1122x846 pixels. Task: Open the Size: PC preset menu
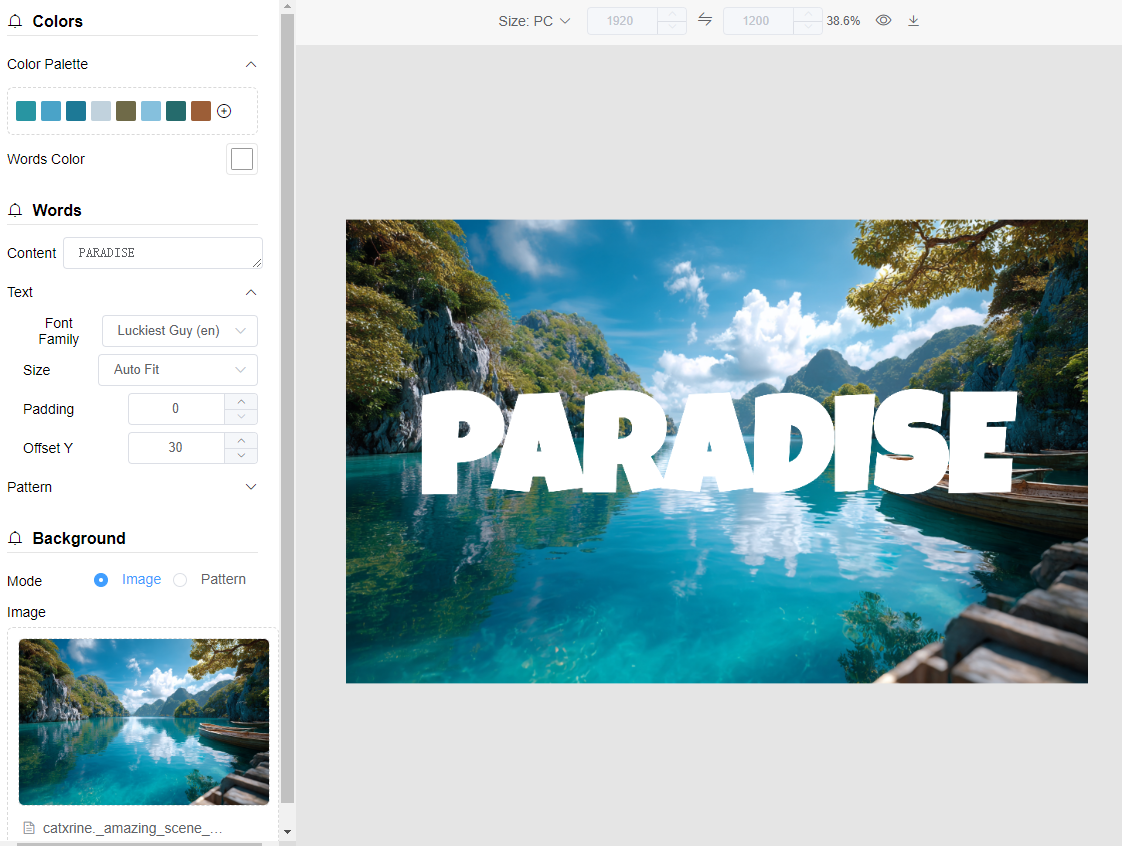point(534,21)
